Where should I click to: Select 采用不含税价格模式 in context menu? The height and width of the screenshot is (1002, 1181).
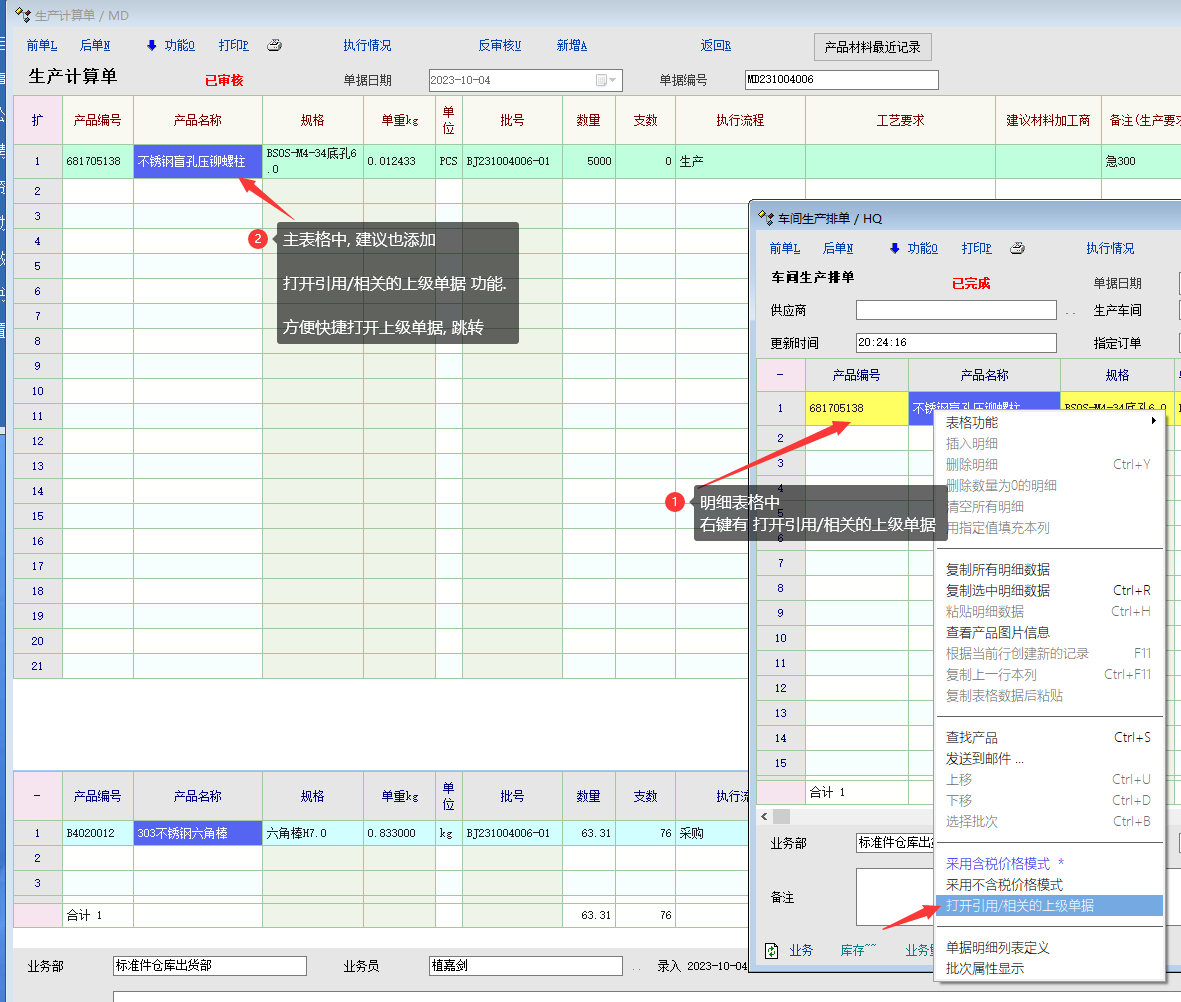pyautogui.click(x=1004, y=885)
